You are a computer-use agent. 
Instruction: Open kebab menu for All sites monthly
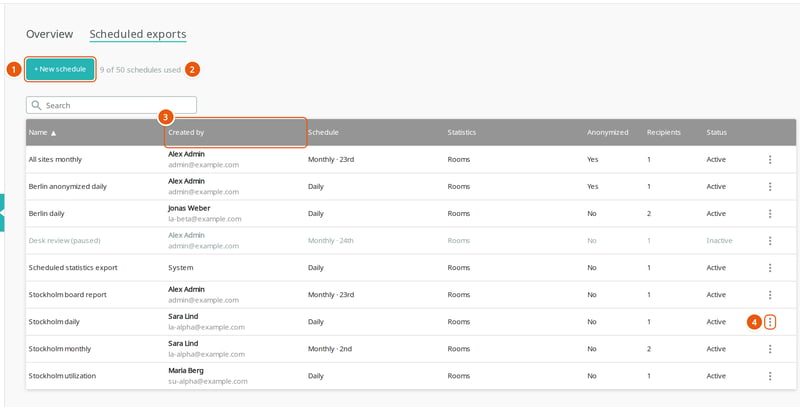tap(770, 160)
